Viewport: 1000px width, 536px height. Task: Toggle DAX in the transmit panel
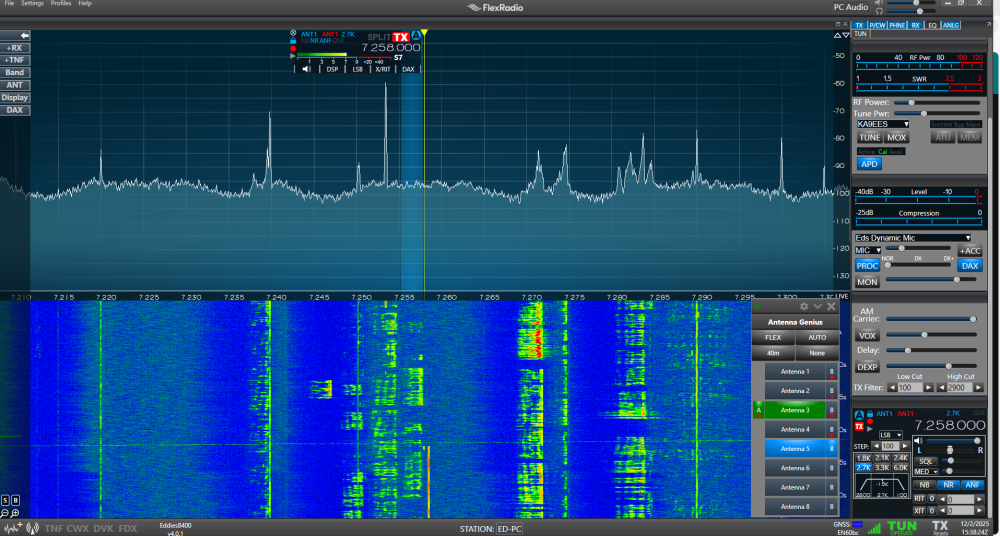969,265
